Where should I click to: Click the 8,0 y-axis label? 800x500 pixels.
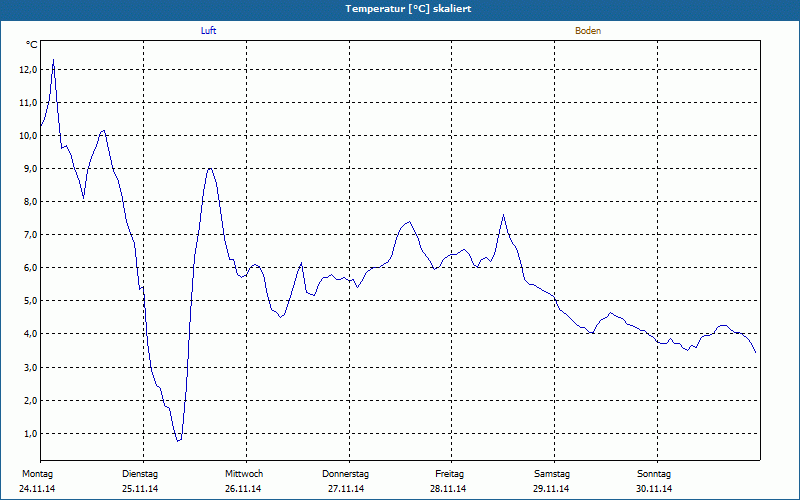point(30,202)
